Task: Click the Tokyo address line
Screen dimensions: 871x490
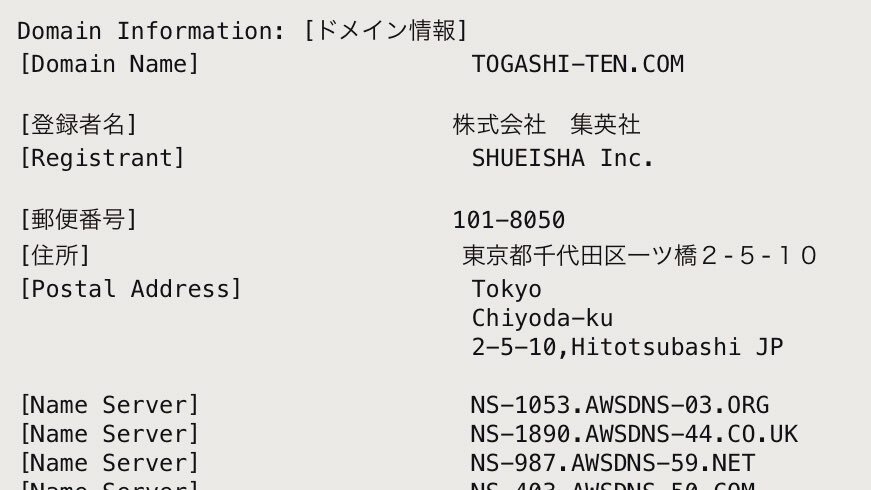Action: pos(507,289)
